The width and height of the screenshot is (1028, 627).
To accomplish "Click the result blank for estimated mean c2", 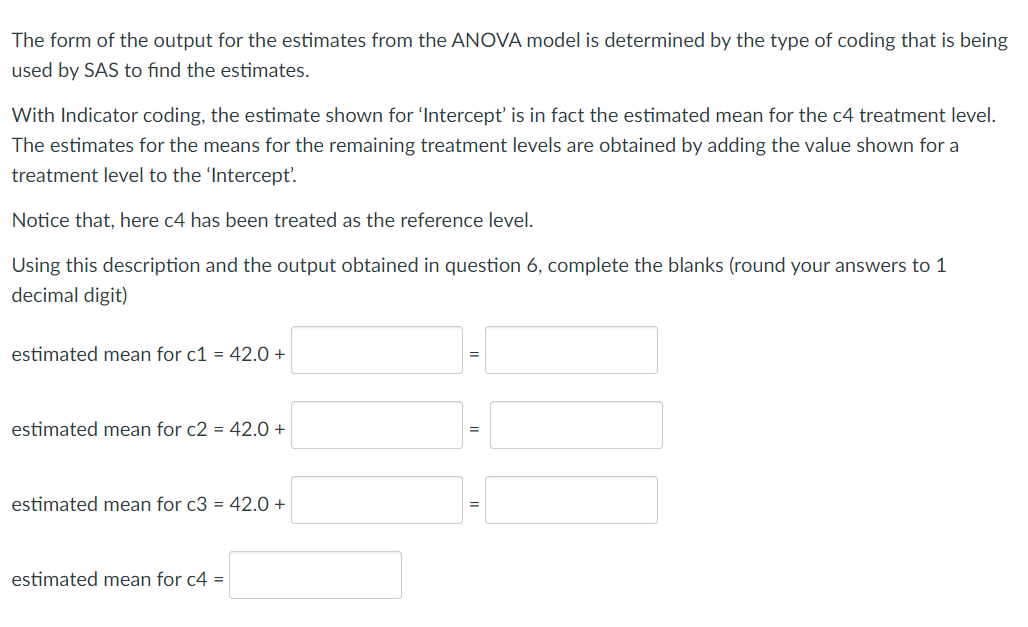I will click(x=575, y=425).
